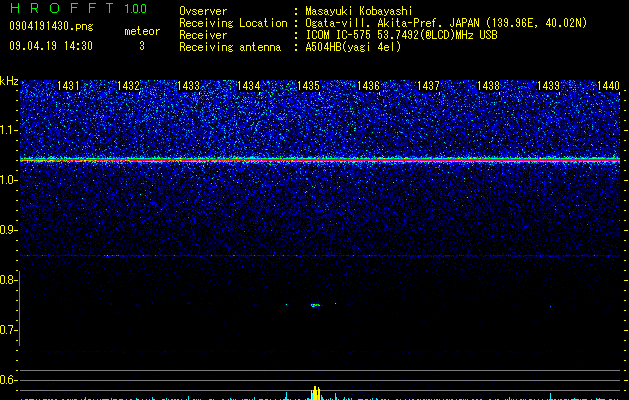Click the A504HB yagi antenna text

tap(353, 47)
